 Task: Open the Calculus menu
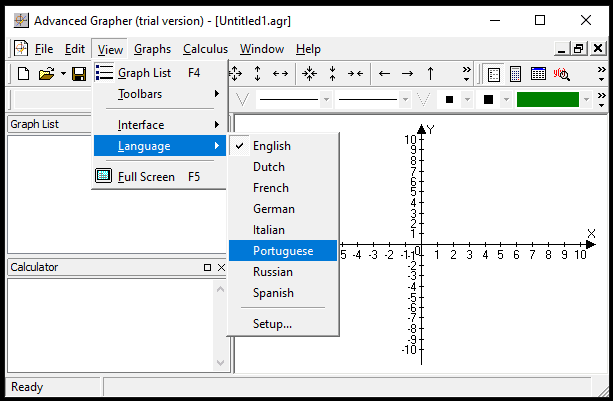pos(205,49)
